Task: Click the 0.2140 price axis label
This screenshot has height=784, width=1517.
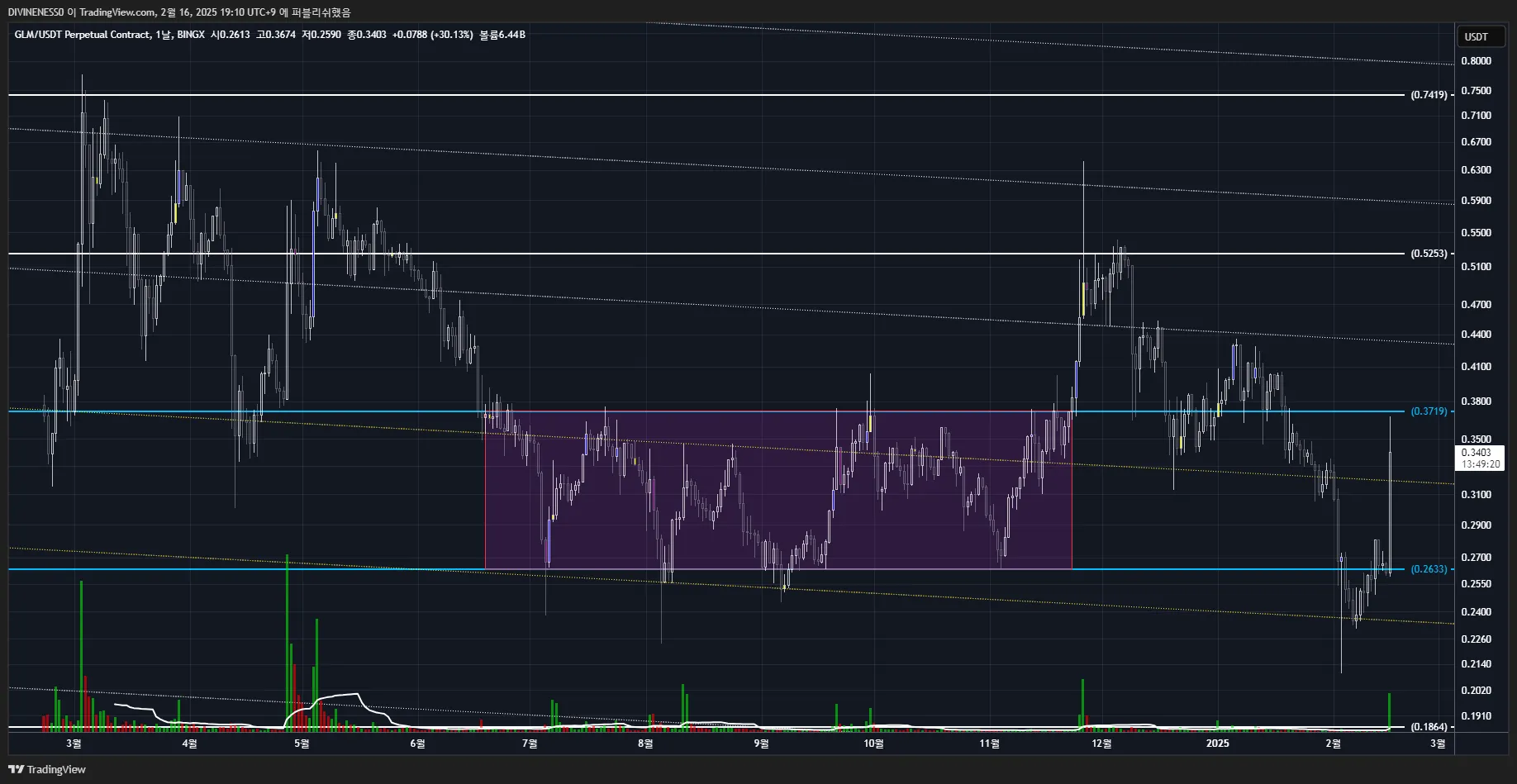Action: tap(1477, 664)
